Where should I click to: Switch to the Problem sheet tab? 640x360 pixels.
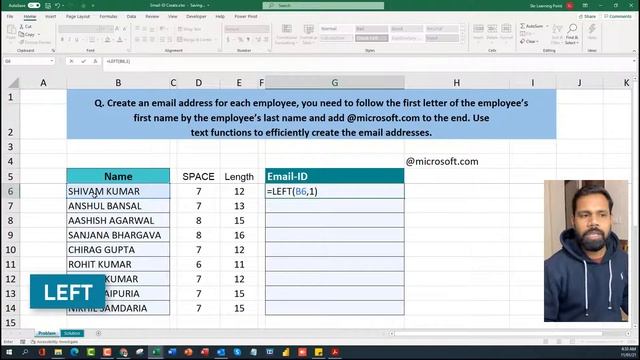[47, 333]
